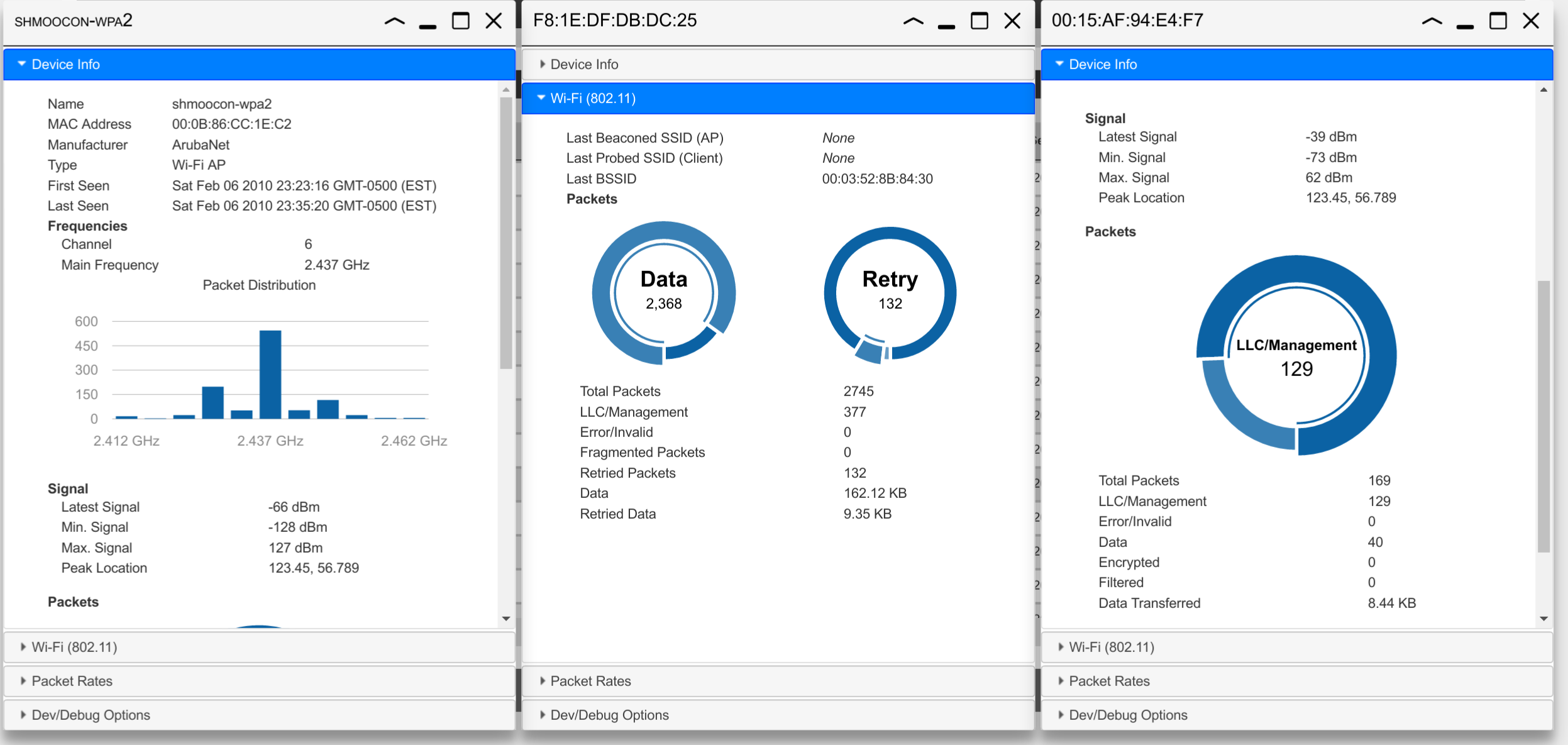Click the SHMOOCON-WPA2 window title
The height and width of the screenshot is (745, 1568).
point(74,21)
